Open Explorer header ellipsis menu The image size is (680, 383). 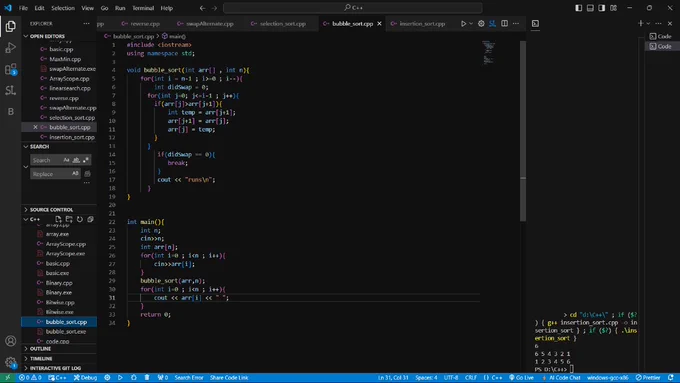coord(86,23)
